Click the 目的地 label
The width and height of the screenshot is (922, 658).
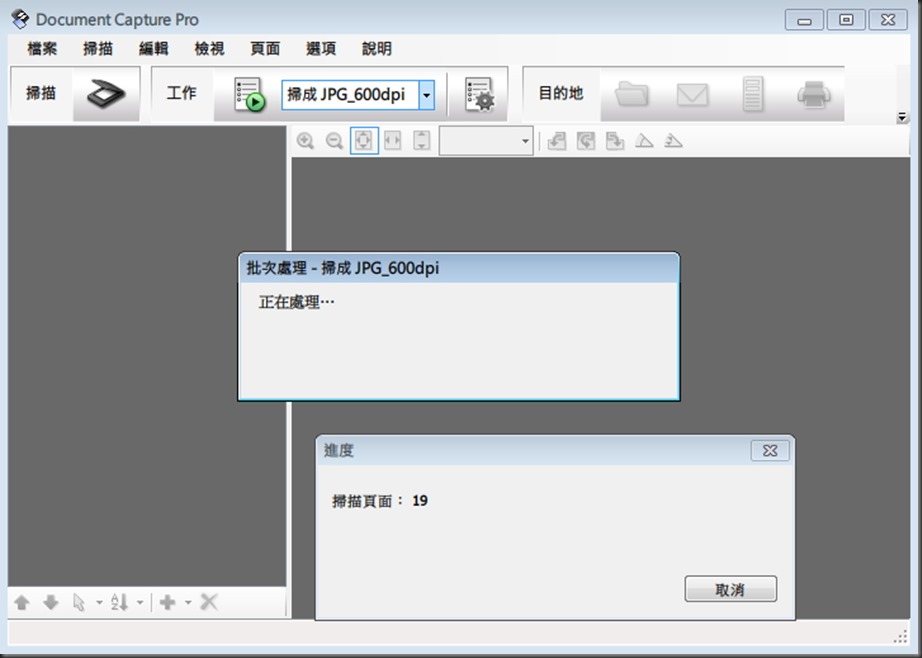tap(562, 93)
